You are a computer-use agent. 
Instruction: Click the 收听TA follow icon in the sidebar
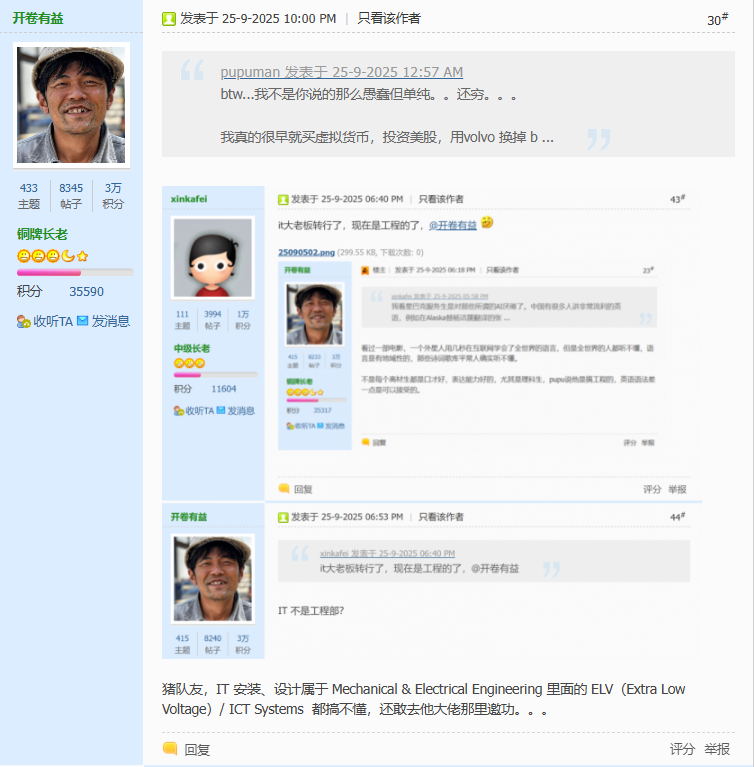[x=24, y=322]
